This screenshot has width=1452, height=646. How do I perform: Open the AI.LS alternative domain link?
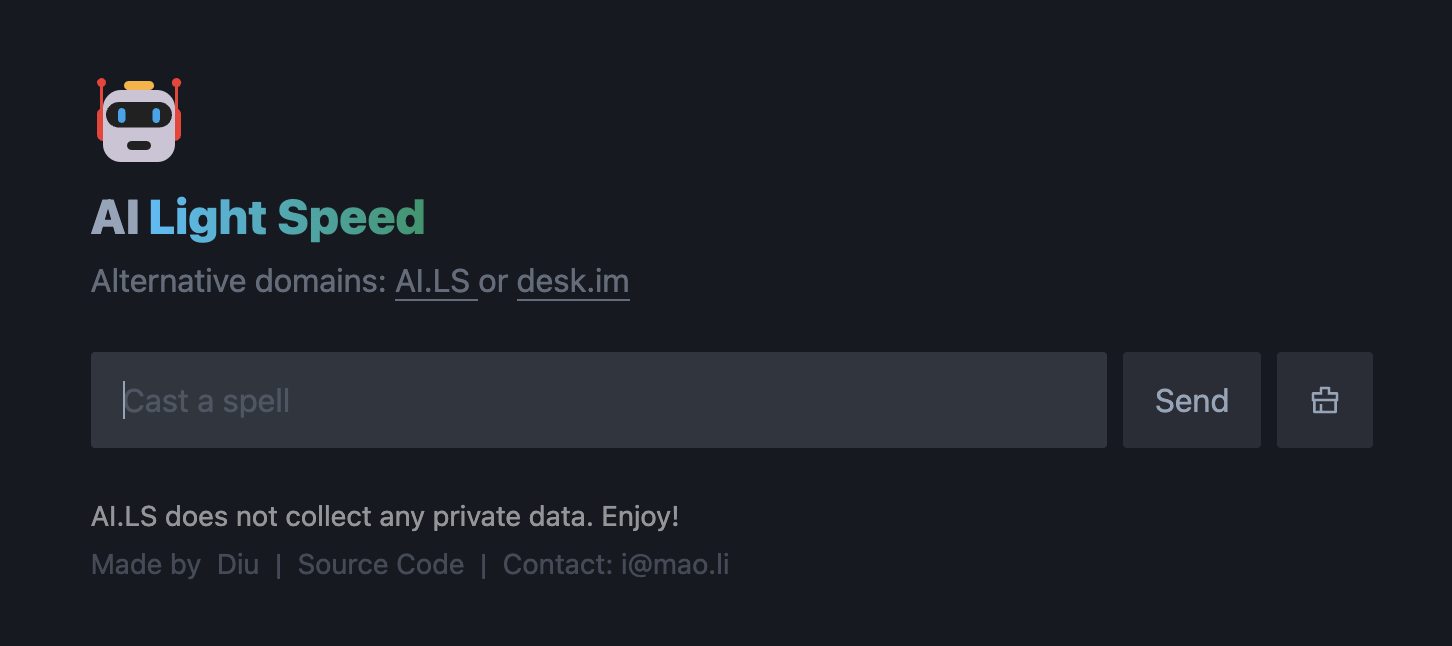pyautogui.click(x=434, y=282)
